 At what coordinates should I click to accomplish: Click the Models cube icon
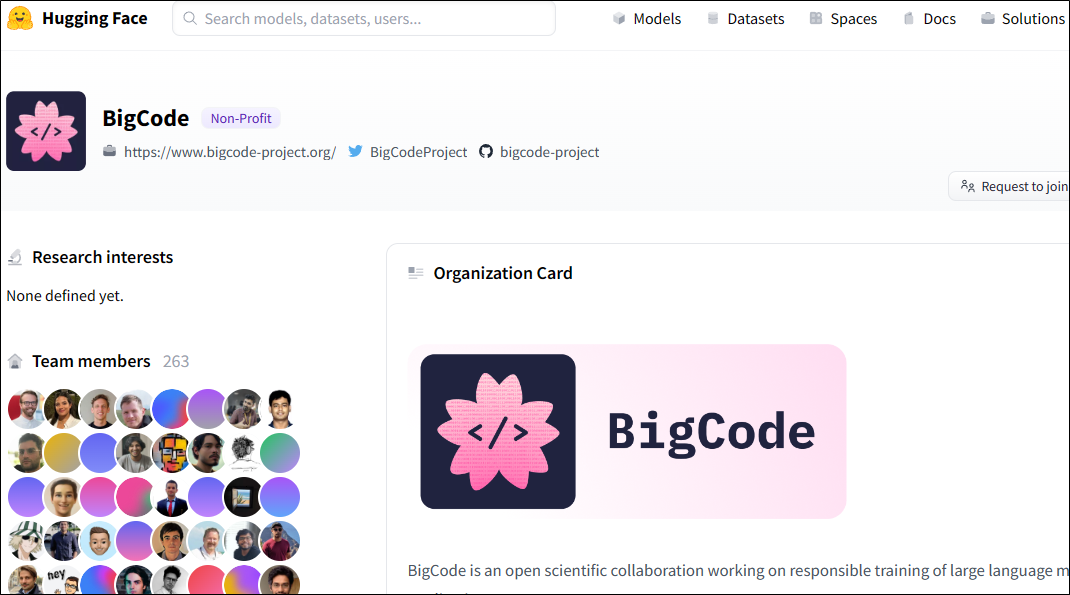[619, 18]
